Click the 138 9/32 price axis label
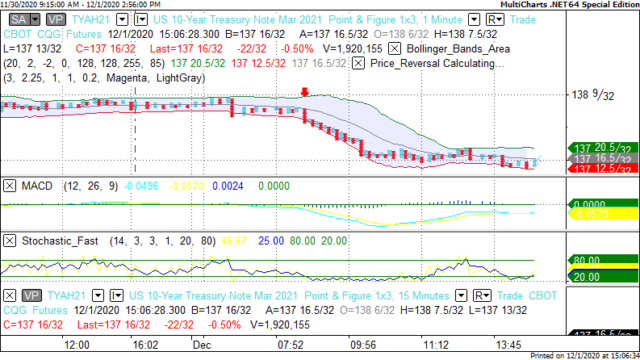This screenshot has height=360, width=640. pos(593,95)
